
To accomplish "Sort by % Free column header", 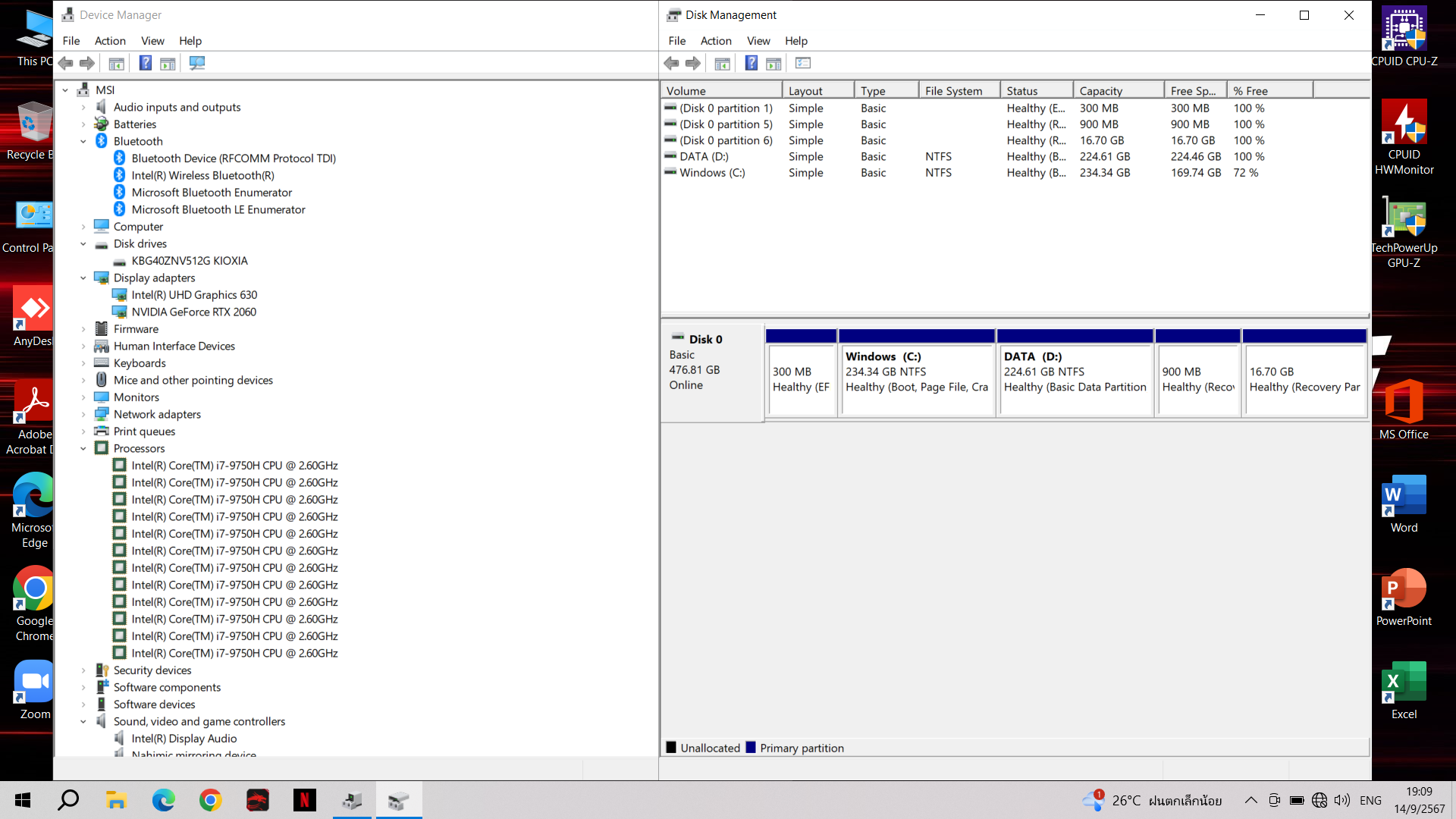I will (x=1270, y=91).
